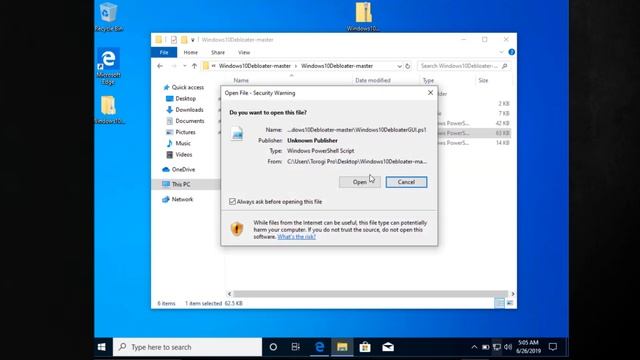Screen dimensions: 640x360
Task: Select Network in navigation pane
Action: (182, 200)
